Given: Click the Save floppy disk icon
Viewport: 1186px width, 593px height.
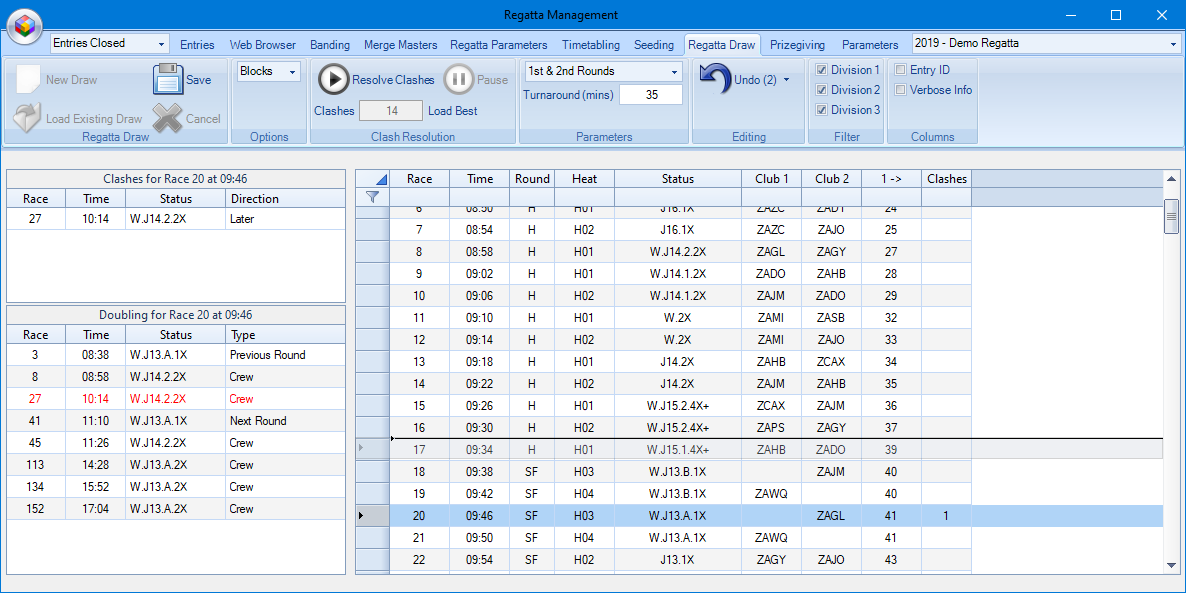Looking at the screenshot, I should point(167,79).
